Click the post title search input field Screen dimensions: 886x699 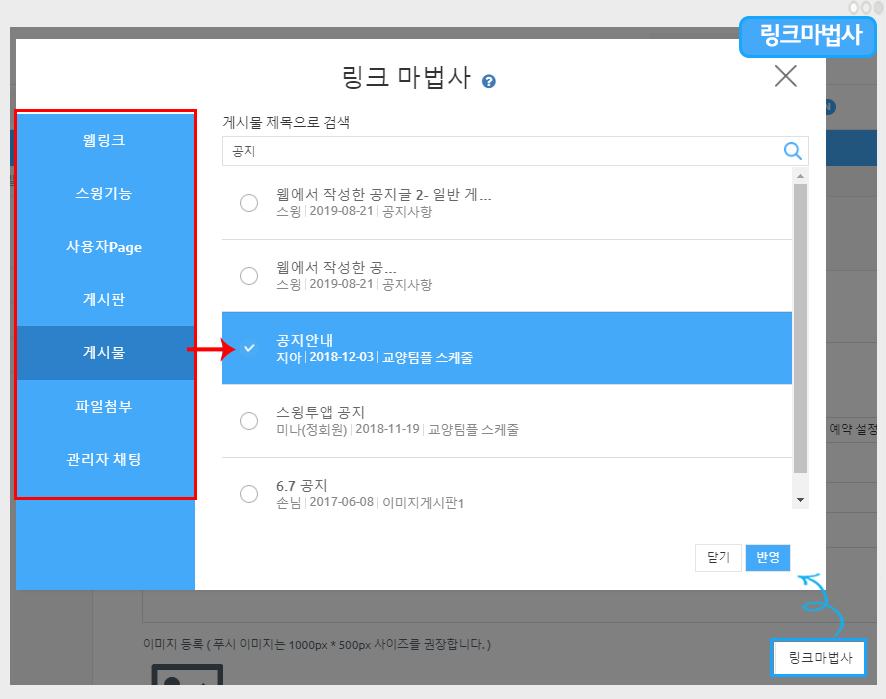500,151
